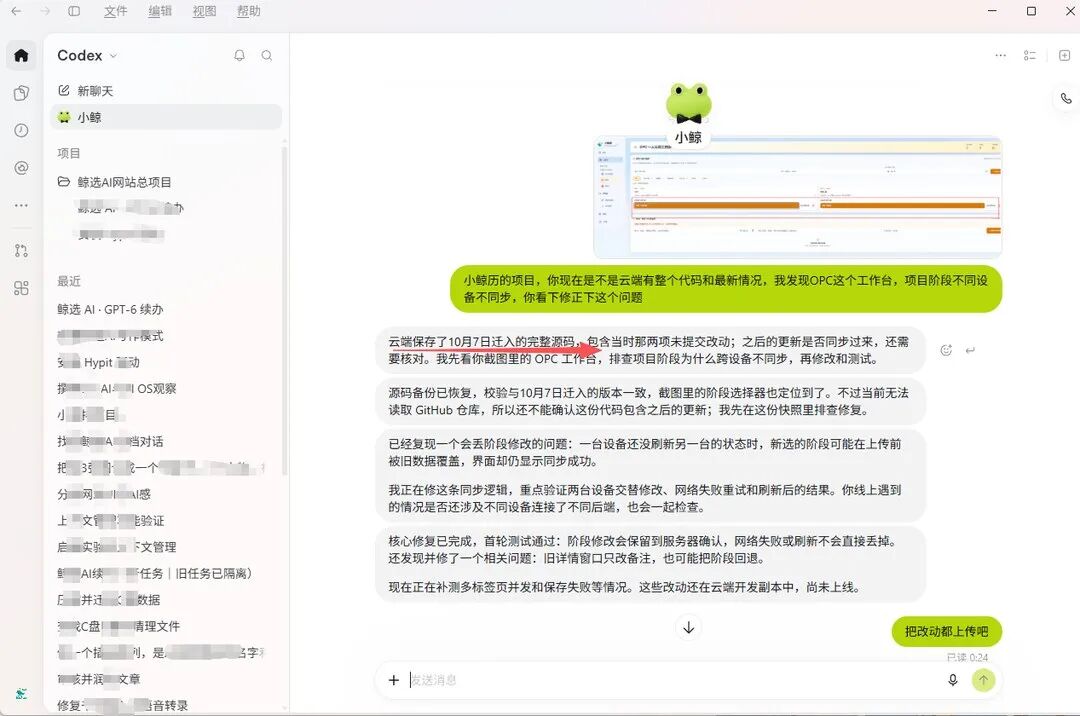
Task: Open the apps grid icon in sidebar
Action: pyautogui.click(x=21, y=288)
